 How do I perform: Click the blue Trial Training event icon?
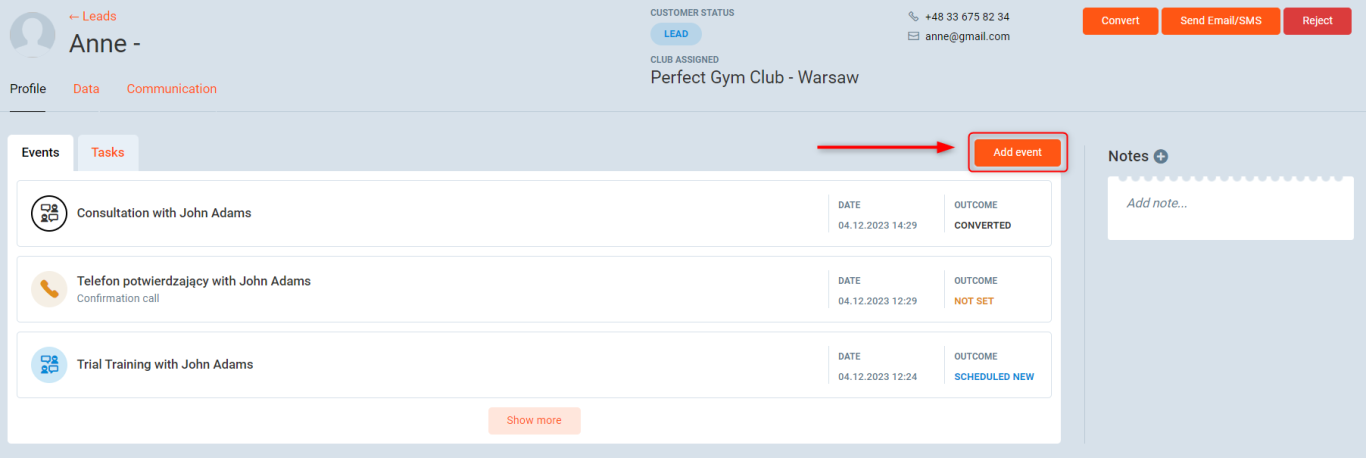click(49, 365)
